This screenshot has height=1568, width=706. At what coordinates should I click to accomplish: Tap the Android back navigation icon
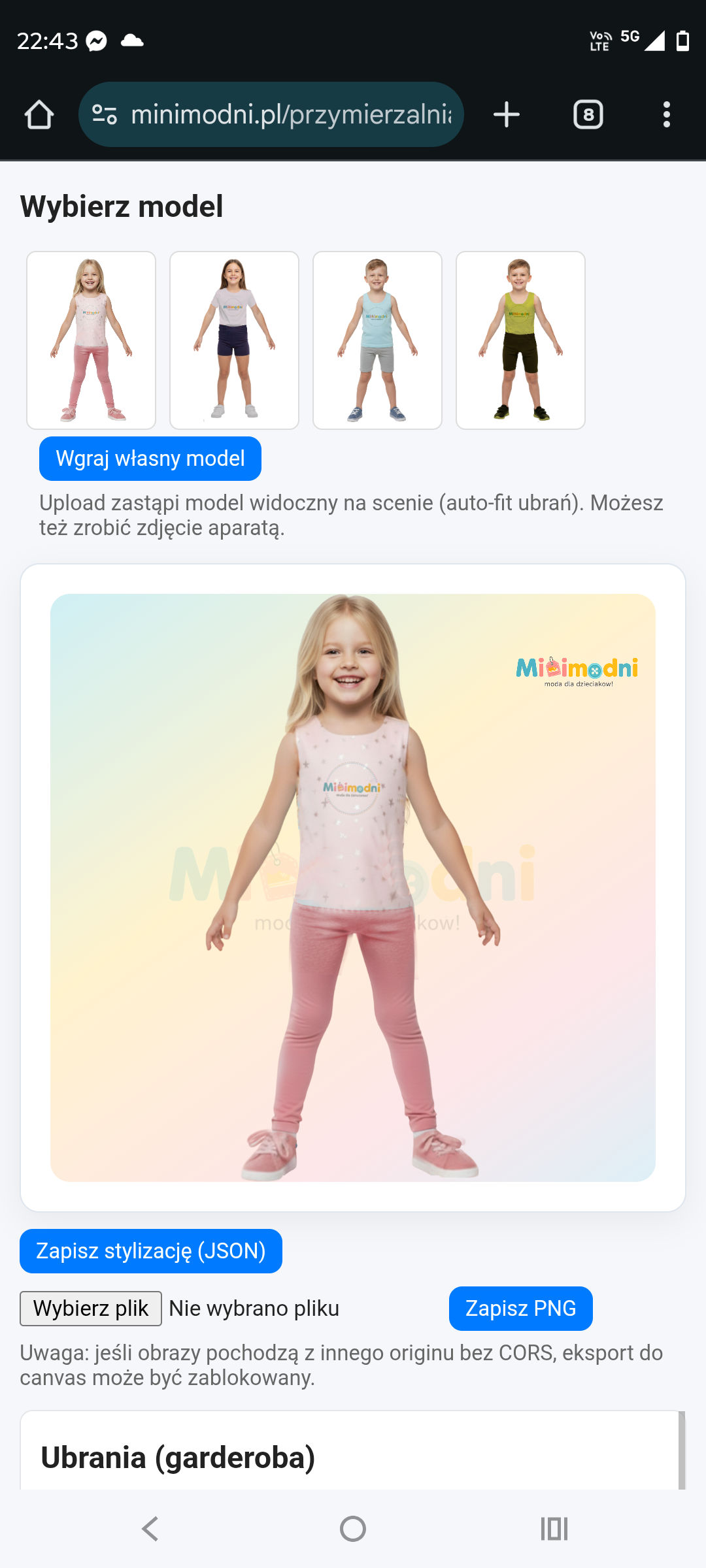tap(150, 1529)
